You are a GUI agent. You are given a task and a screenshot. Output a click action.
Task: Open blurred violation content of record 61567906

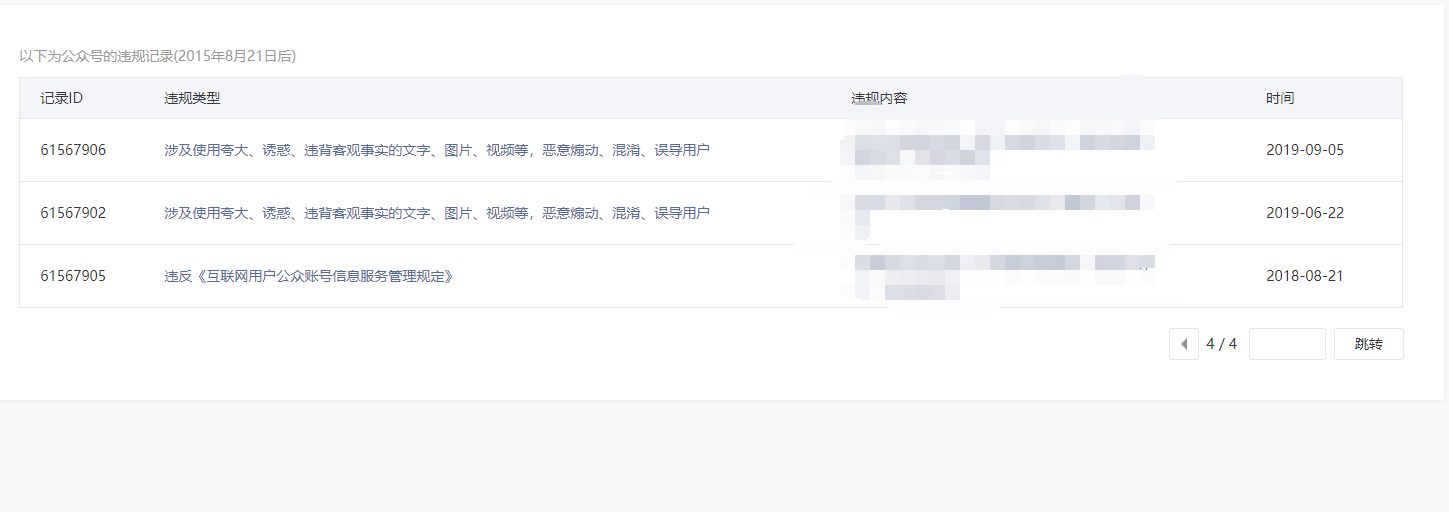[x=1000, y=149]
